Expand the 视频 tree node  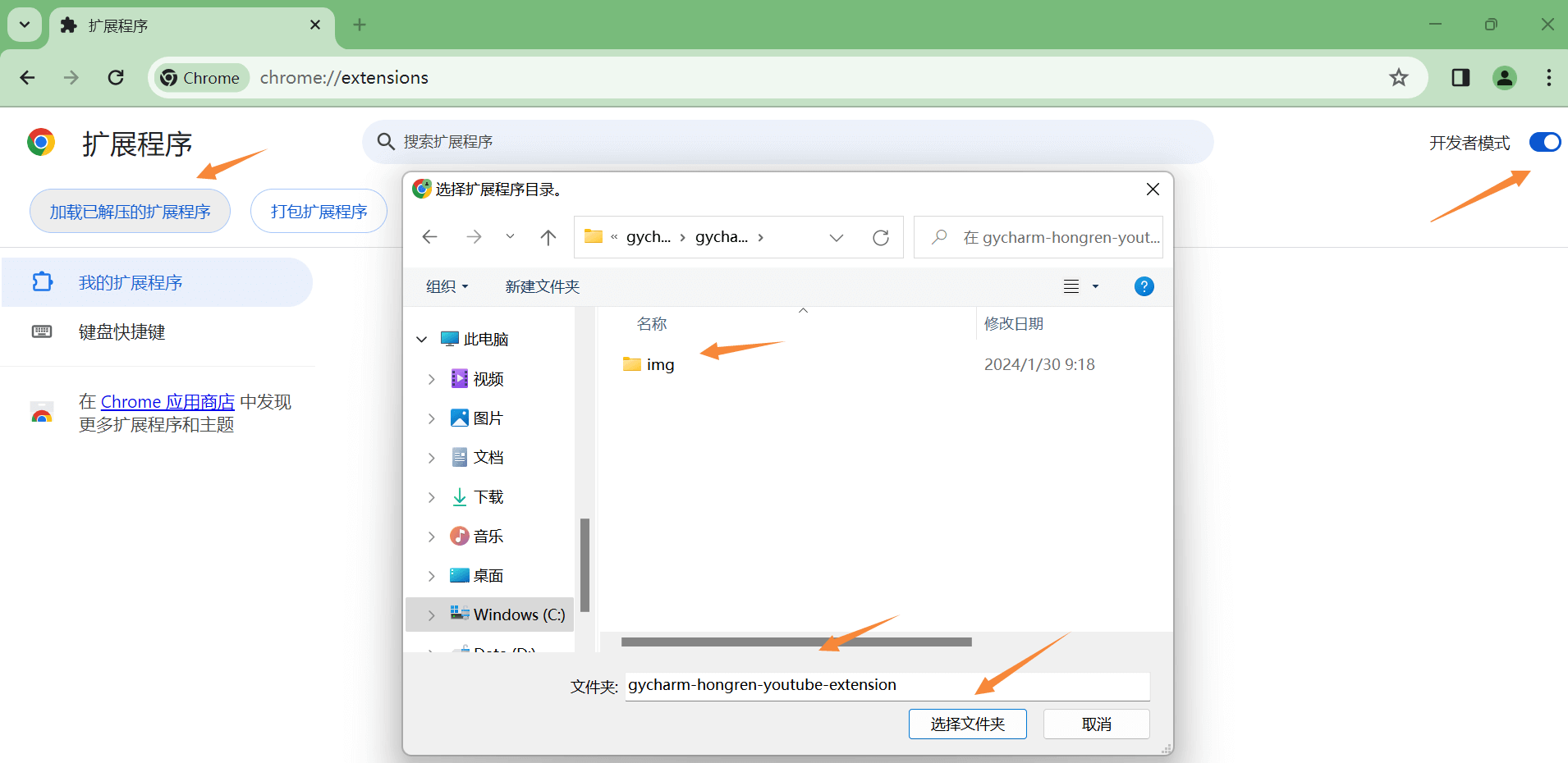click(x=431, y=379)
